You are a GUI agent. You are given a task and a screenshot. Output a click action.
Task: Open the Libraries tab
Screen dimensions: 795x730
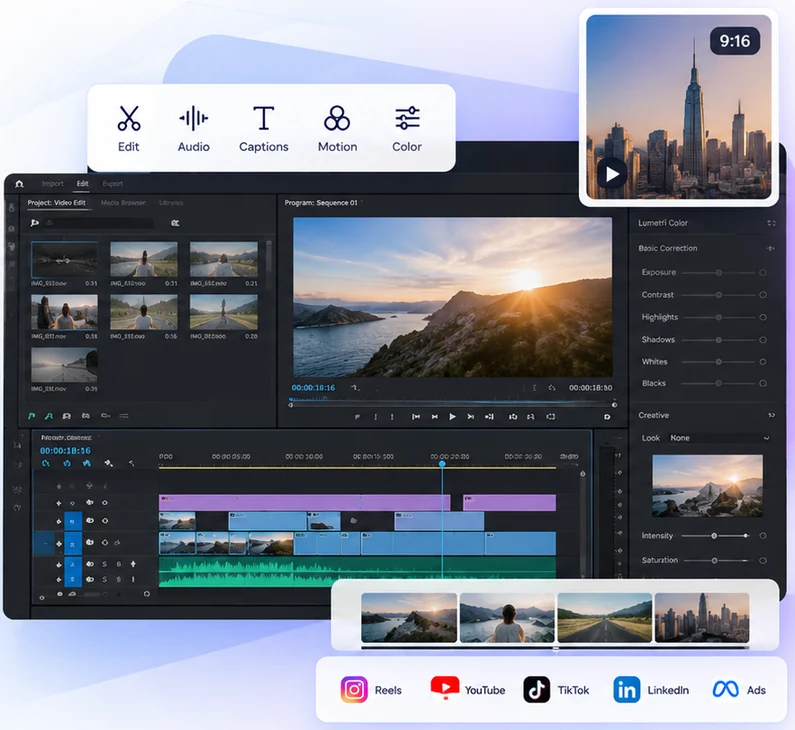pyautogui.click(x=171, y=202)
